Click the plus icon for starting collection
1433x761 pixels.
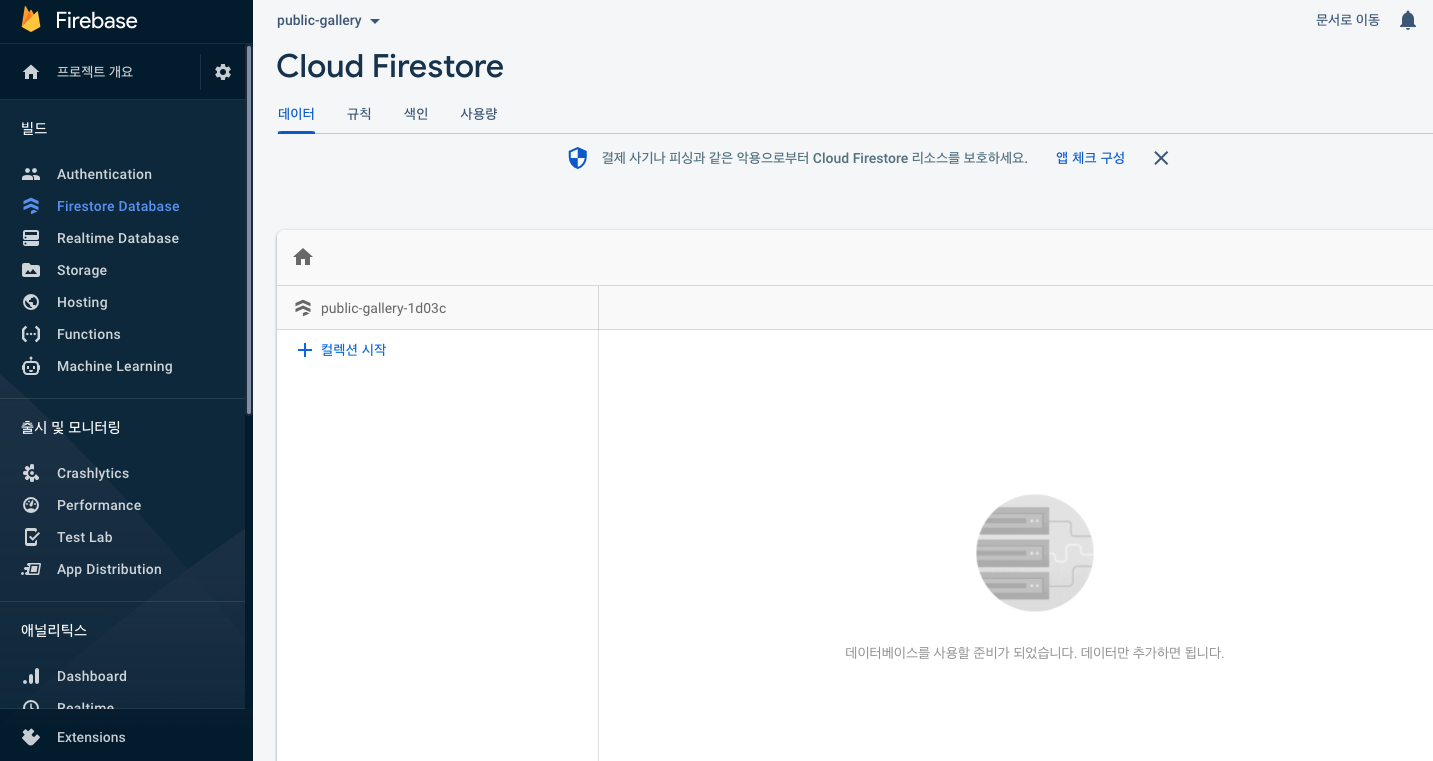coord(305,350)
